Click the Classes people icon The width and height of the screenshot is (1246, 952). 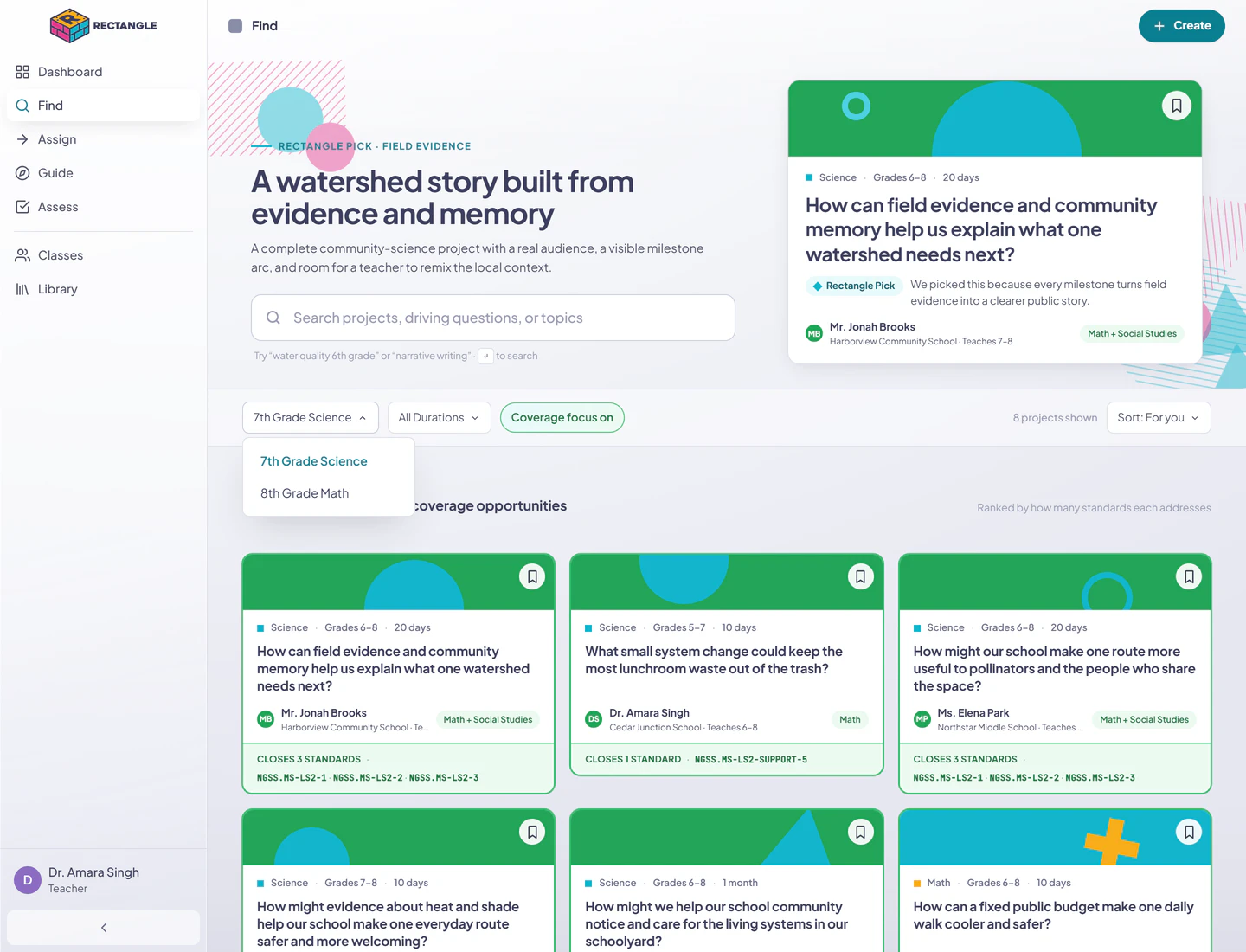pos(22,255)
